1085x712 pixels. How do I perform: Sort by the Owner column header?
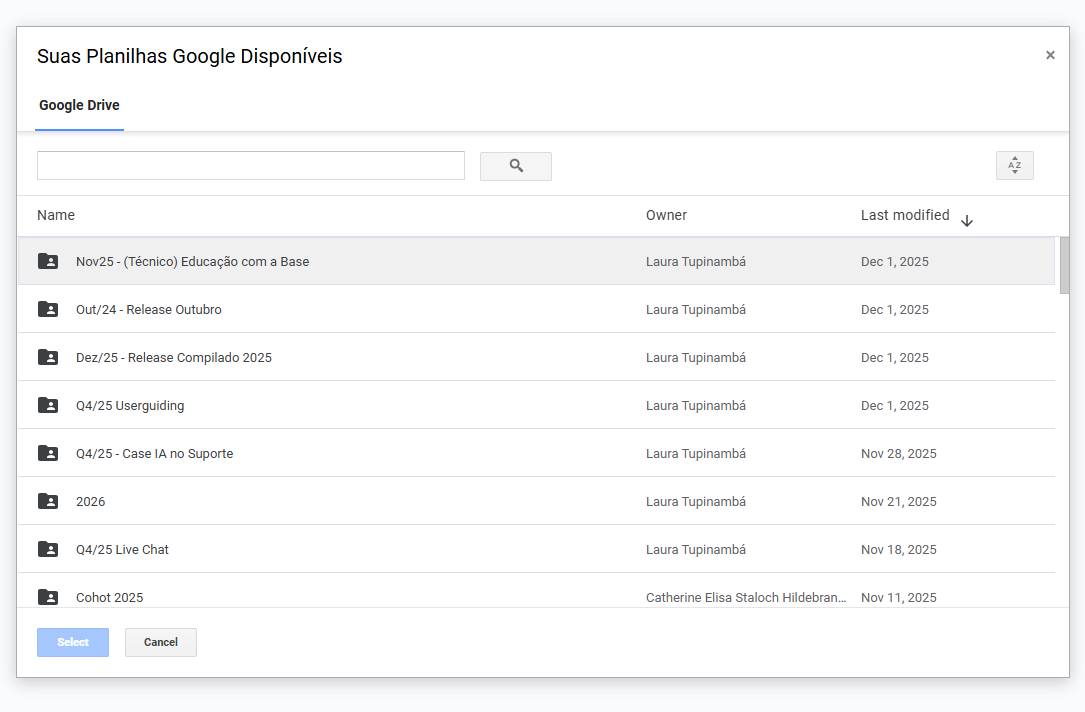(x=666, y=215)
